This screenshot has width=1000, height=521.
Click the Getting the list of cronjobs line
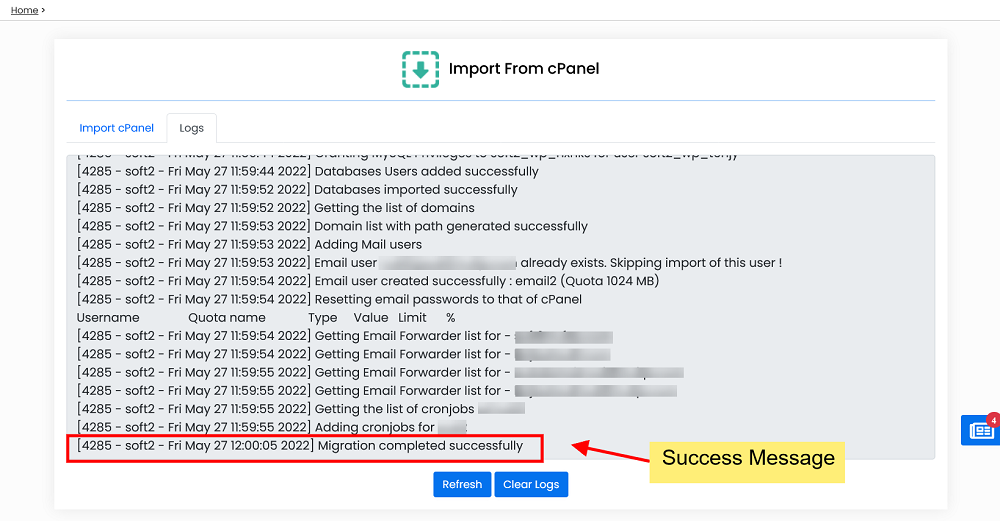click(x=301, y=409)
